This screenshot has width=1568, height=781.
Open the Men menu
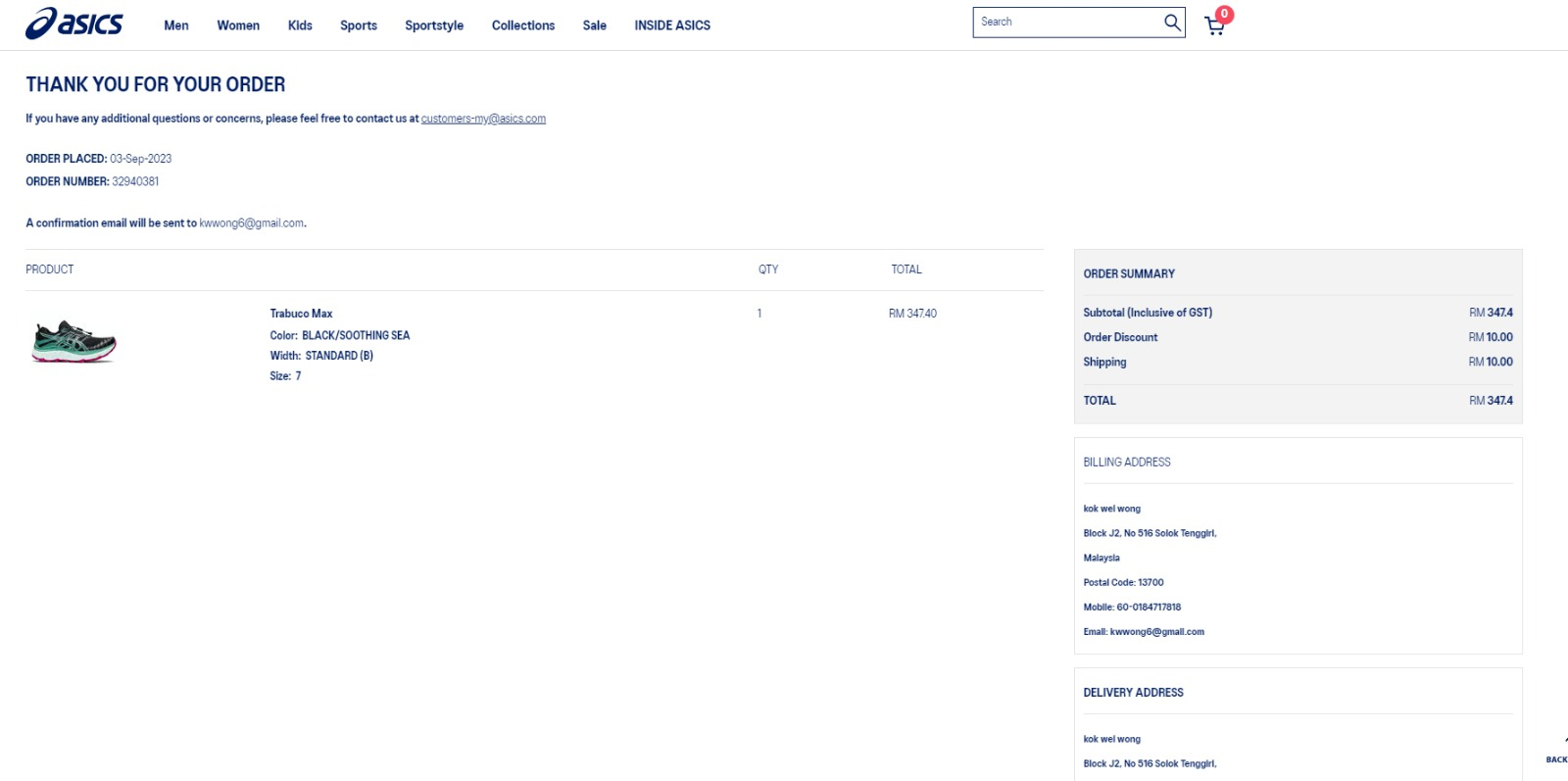(176, 25)
